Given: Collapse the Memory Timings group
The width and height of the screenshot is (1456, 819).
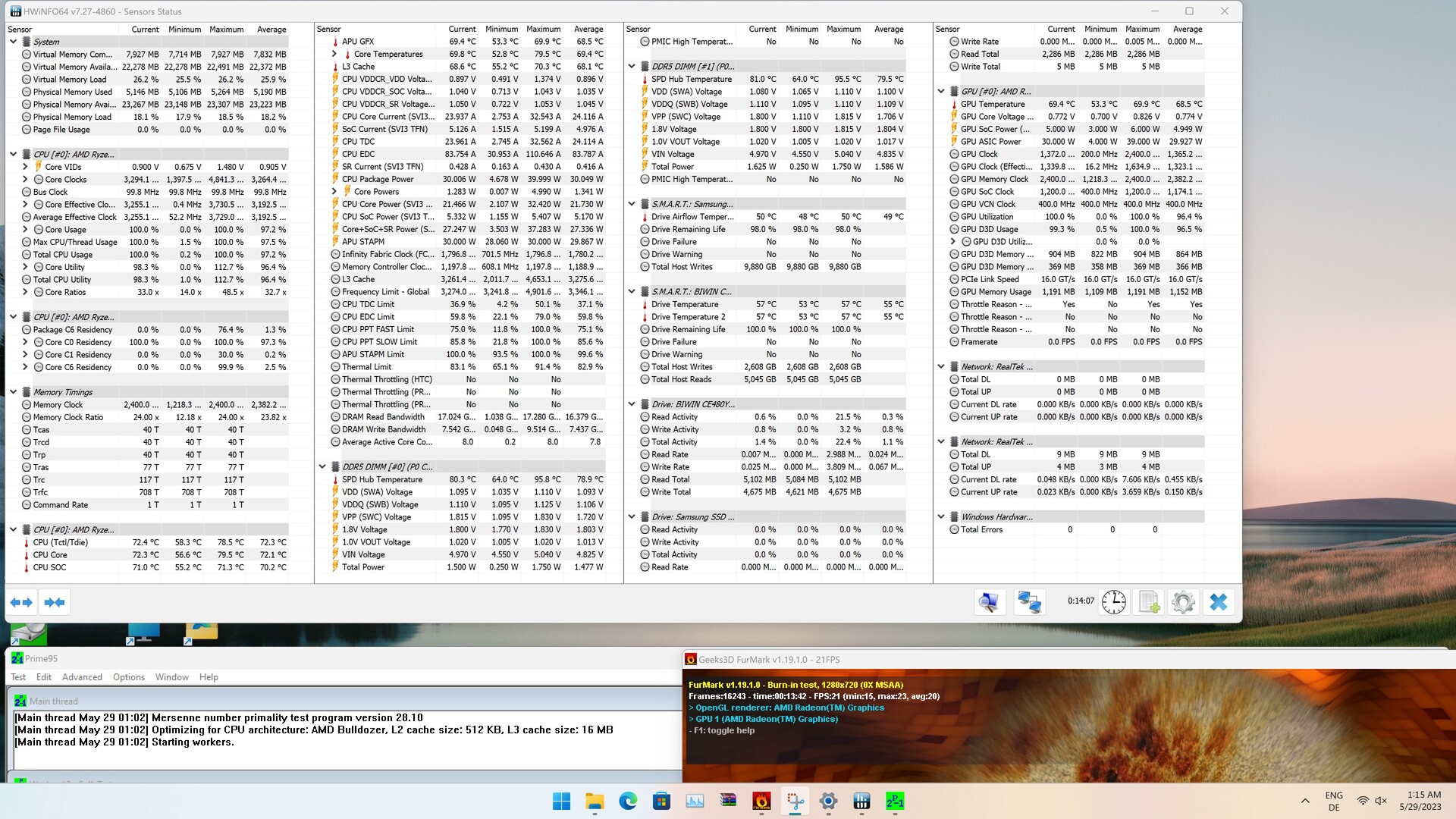Looking at the screenshot, I should click(13, 392).
